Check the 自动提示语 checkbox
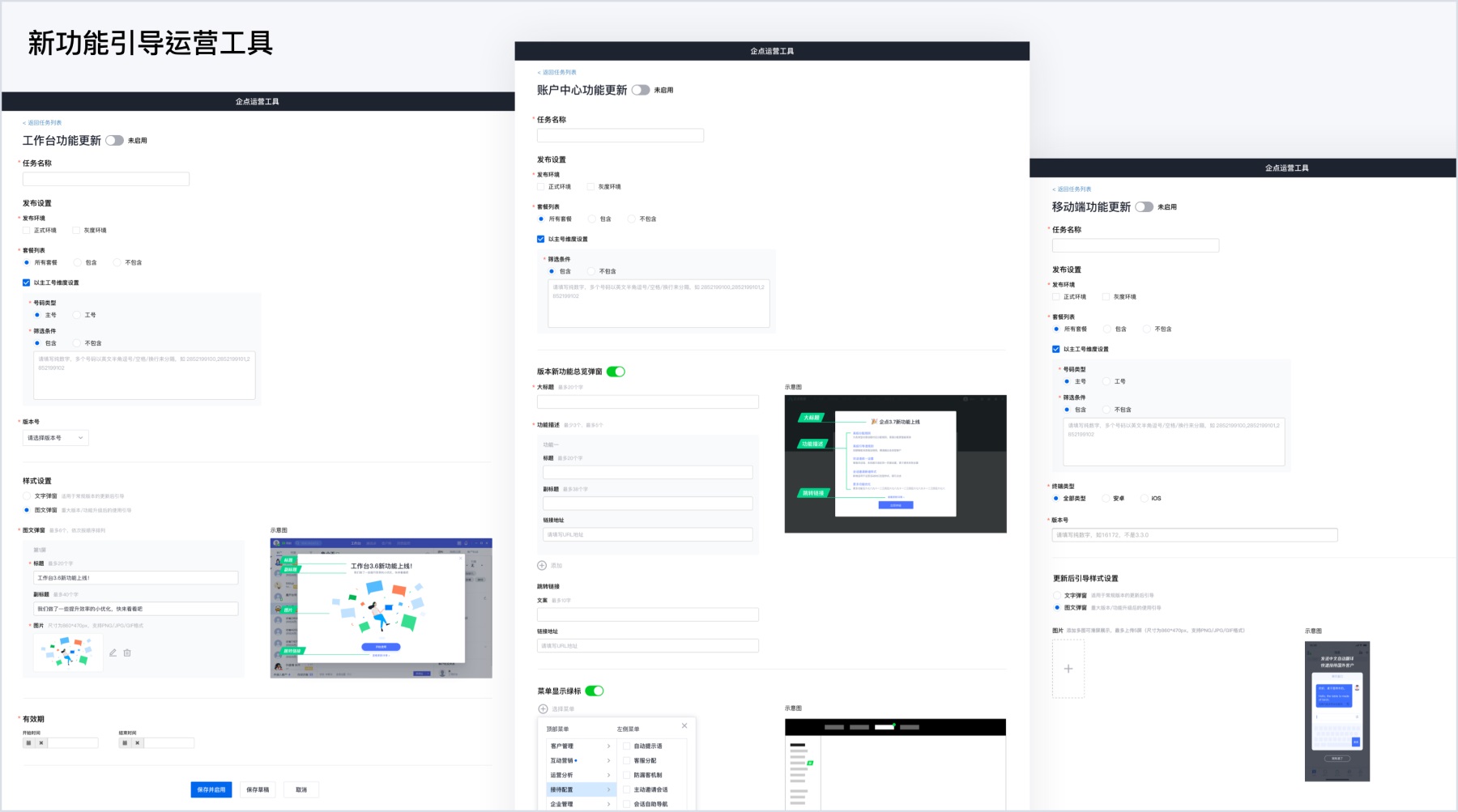1458x812 pixels. click(x=627, y=746)
